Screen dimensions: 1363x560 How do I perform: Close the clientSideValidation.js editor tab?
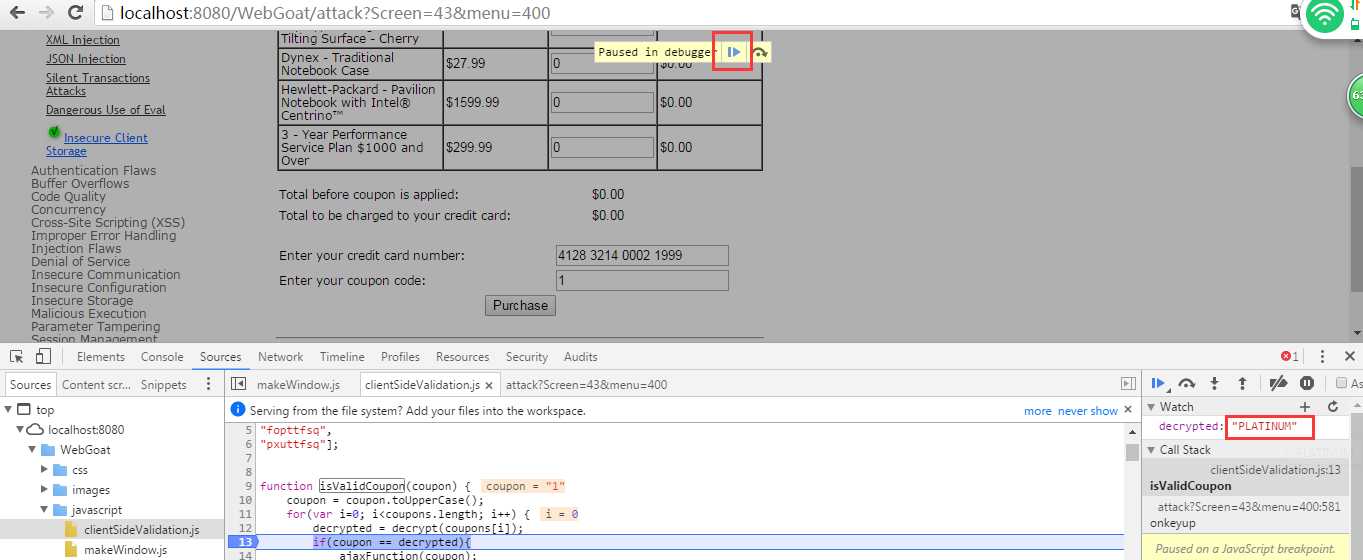487,385
